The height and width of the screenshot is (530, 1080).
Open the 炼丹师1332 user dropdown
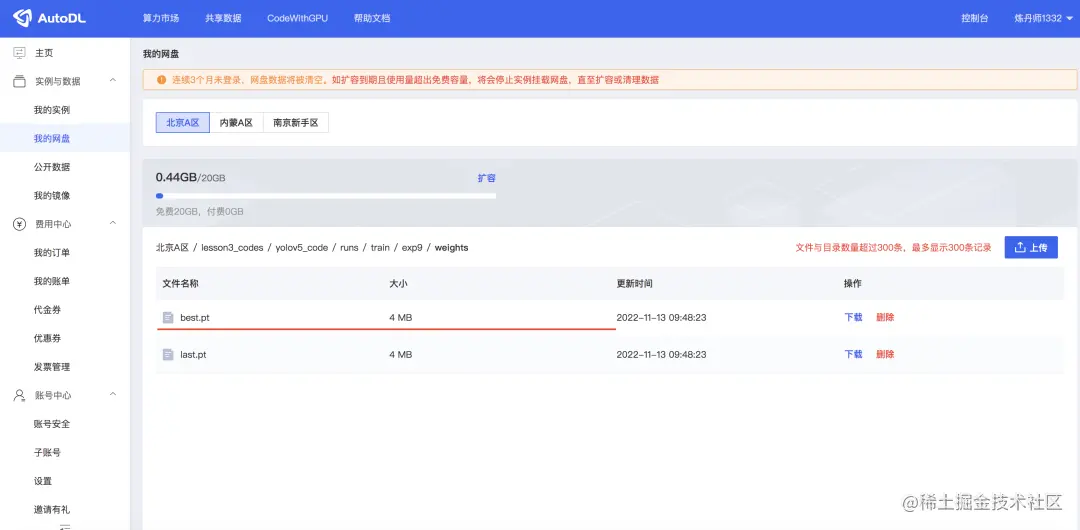click(x=1043, y=19)
